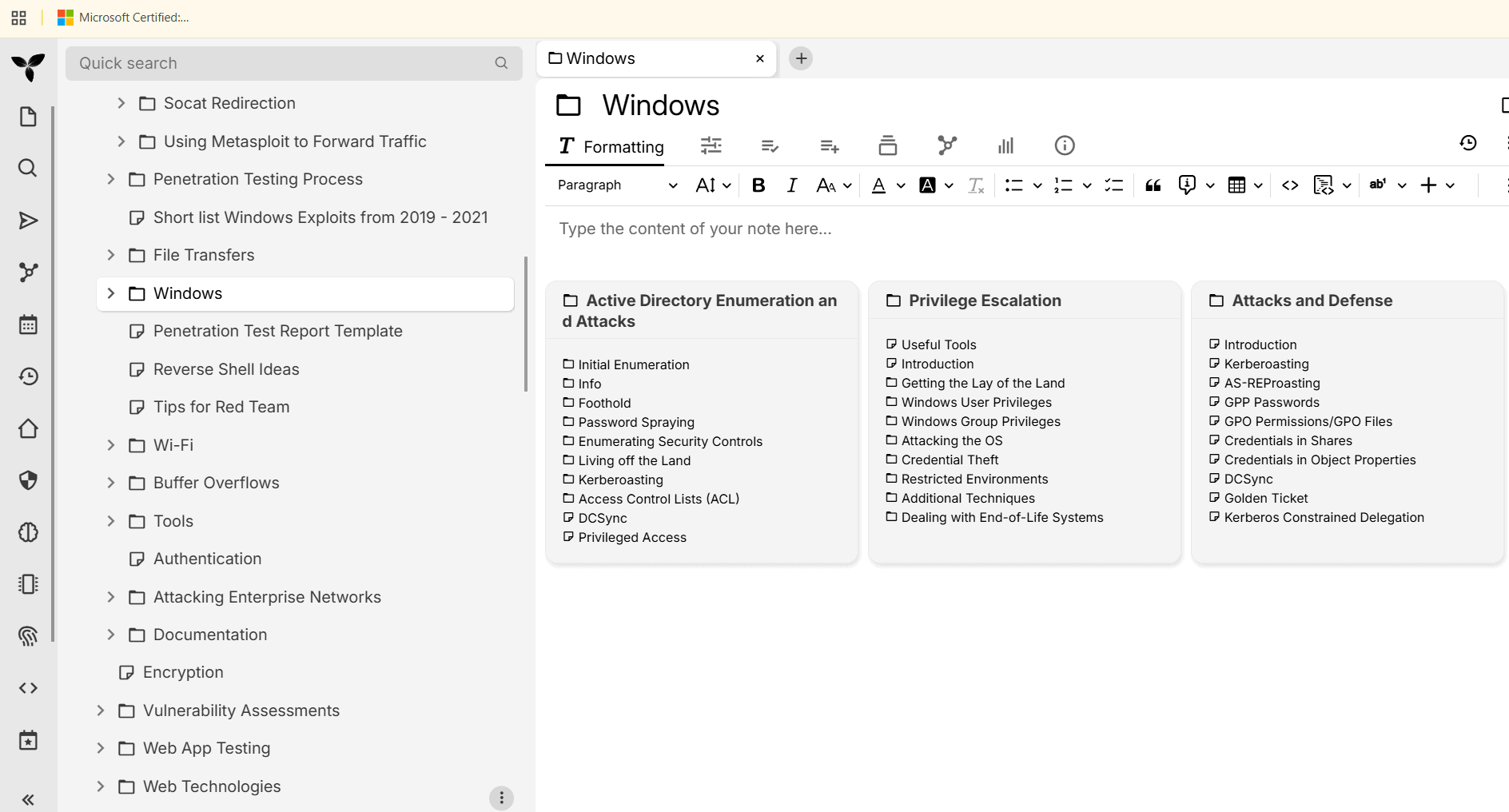Open Golden Ticket note link
1509x812 pixels.
coord(1266,498)
